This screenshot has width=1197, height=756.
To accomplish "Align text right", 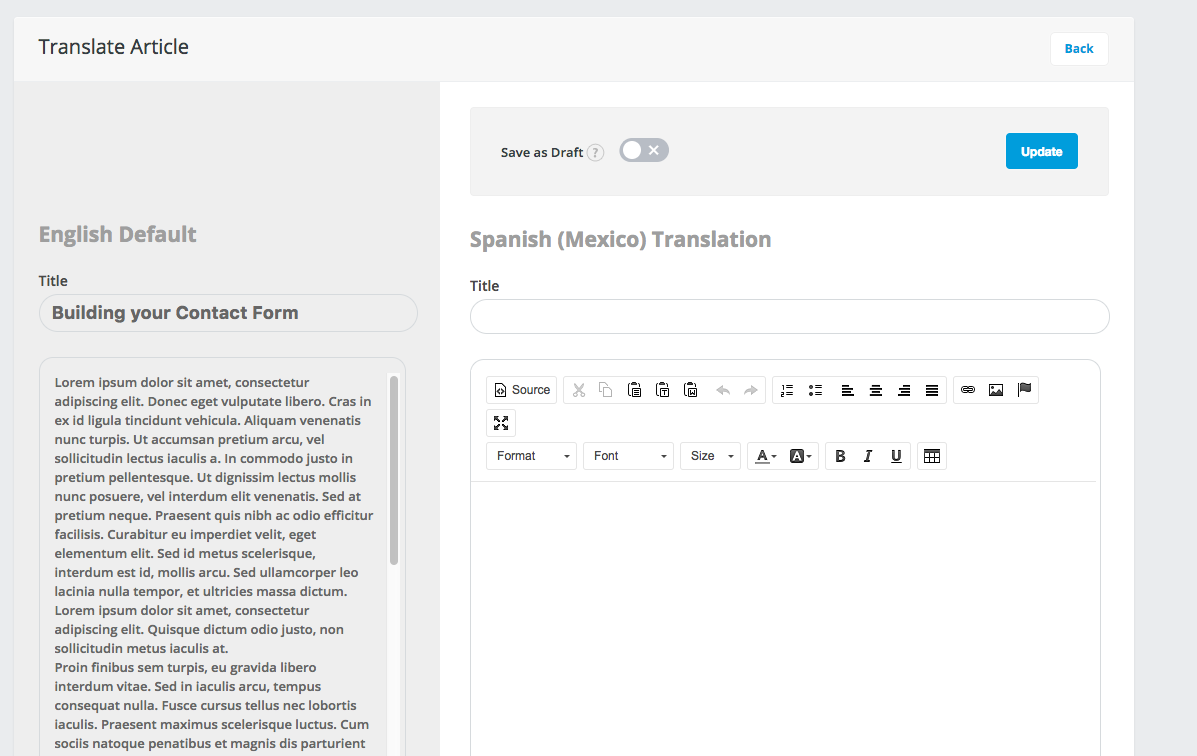I will click(x=904, y=390).
